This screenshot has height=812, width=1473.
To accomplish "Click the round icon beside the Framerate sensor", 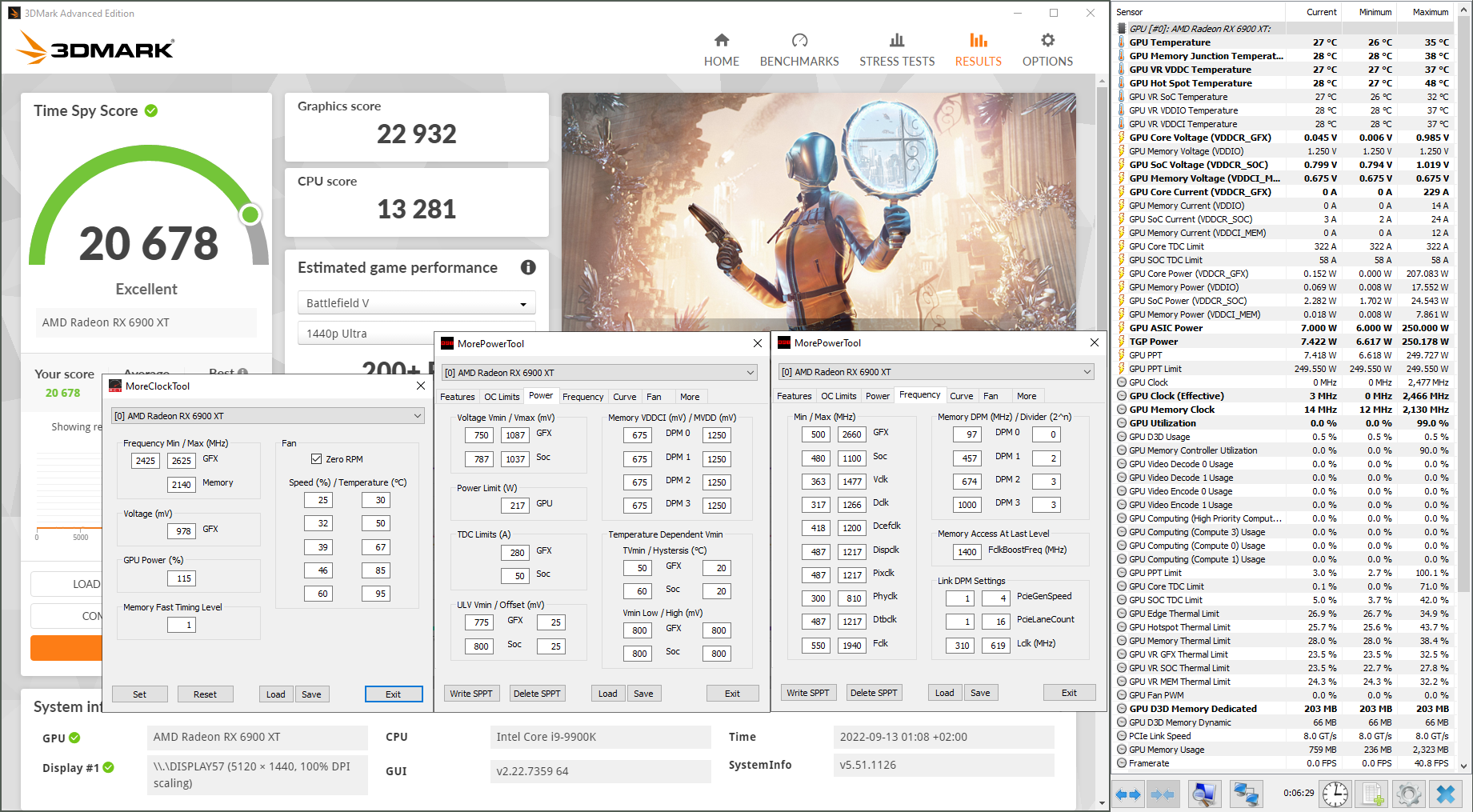I will point(1122,763).
